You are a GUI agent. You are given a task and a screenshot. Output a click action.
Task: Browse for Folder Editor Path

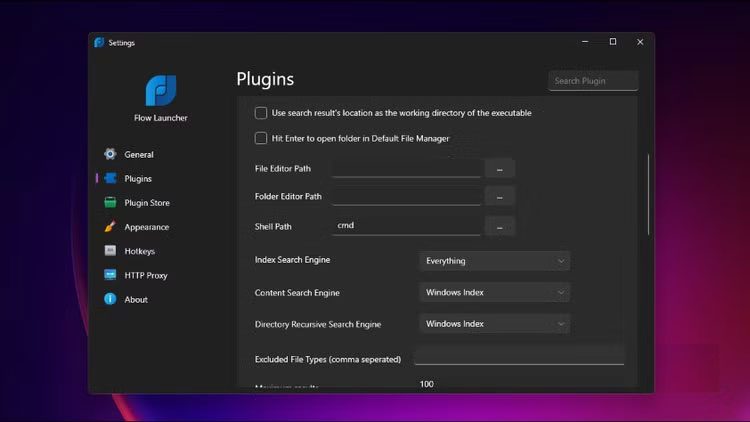499,197
